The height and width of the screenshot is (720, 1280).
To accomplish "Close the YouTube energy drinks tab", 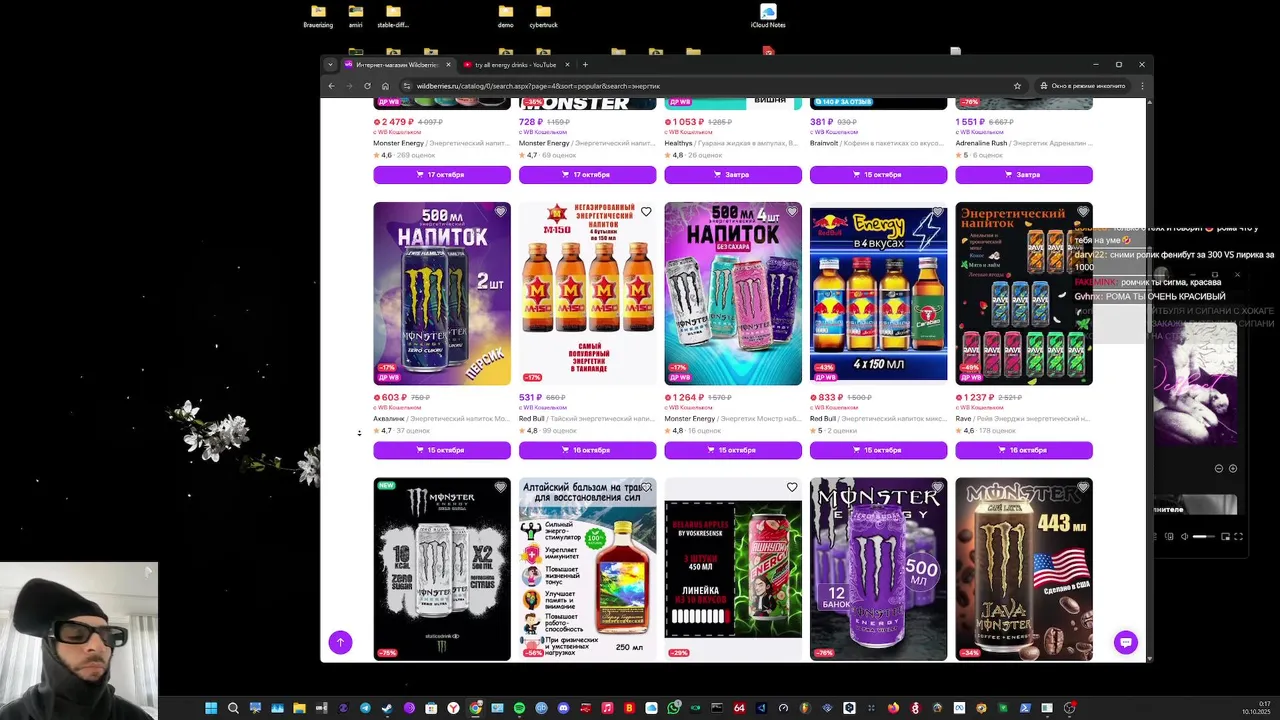I will point(568,65).
